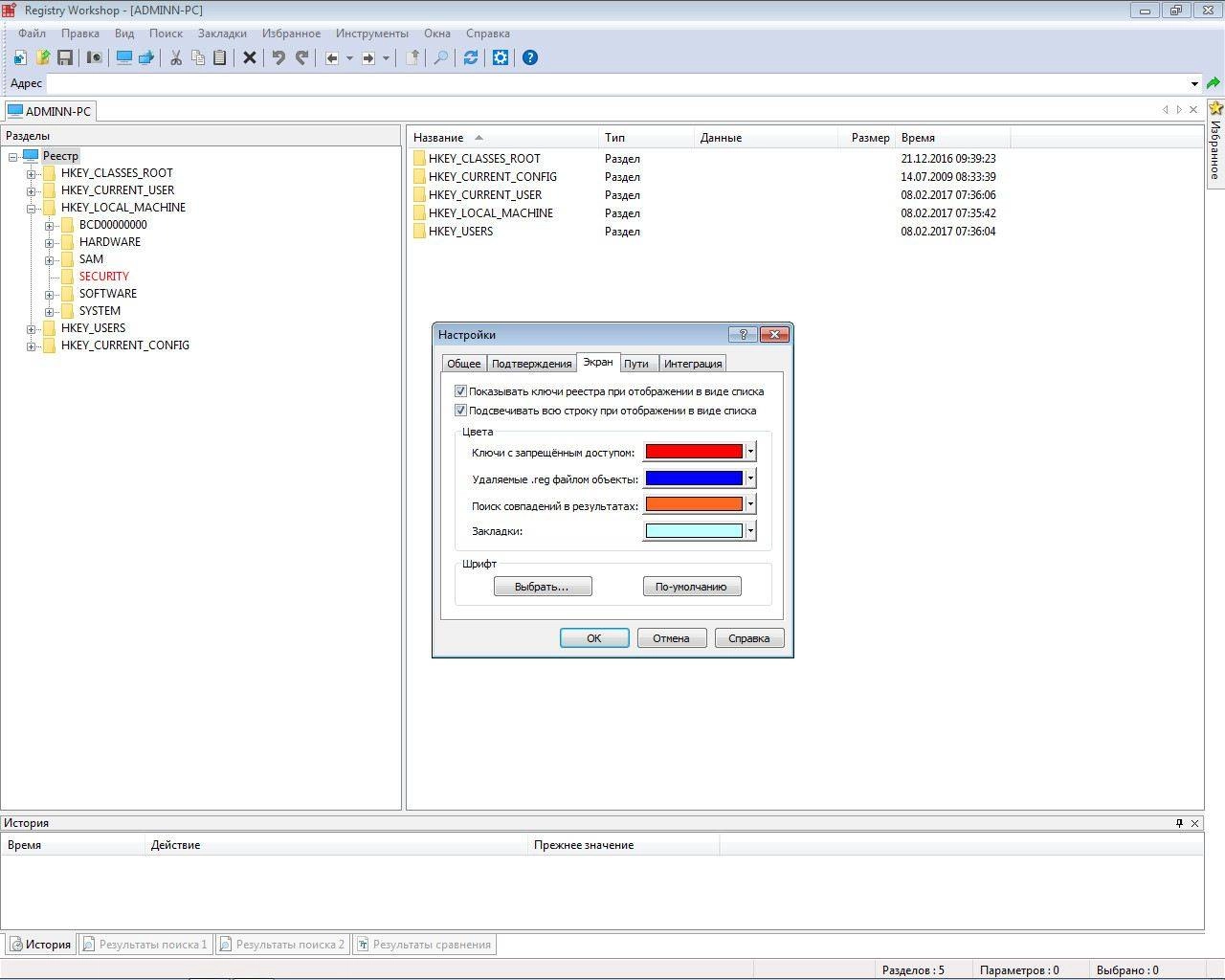The width and height of the screenshot is (1225, 980).
Task: Click the cut scissors icon
Action: coord(176,57)
